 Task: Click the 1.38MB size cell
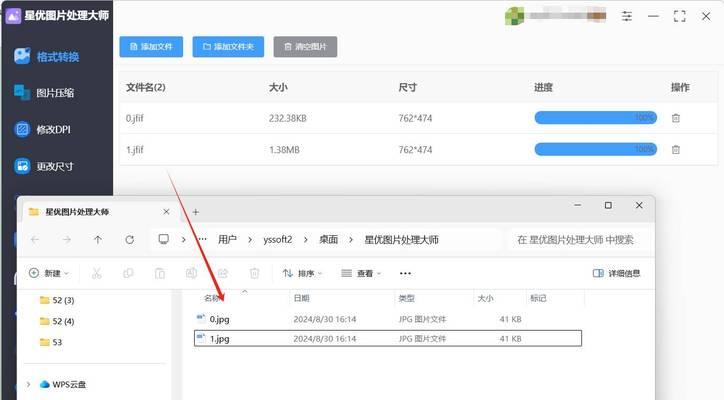click(284, 150)
